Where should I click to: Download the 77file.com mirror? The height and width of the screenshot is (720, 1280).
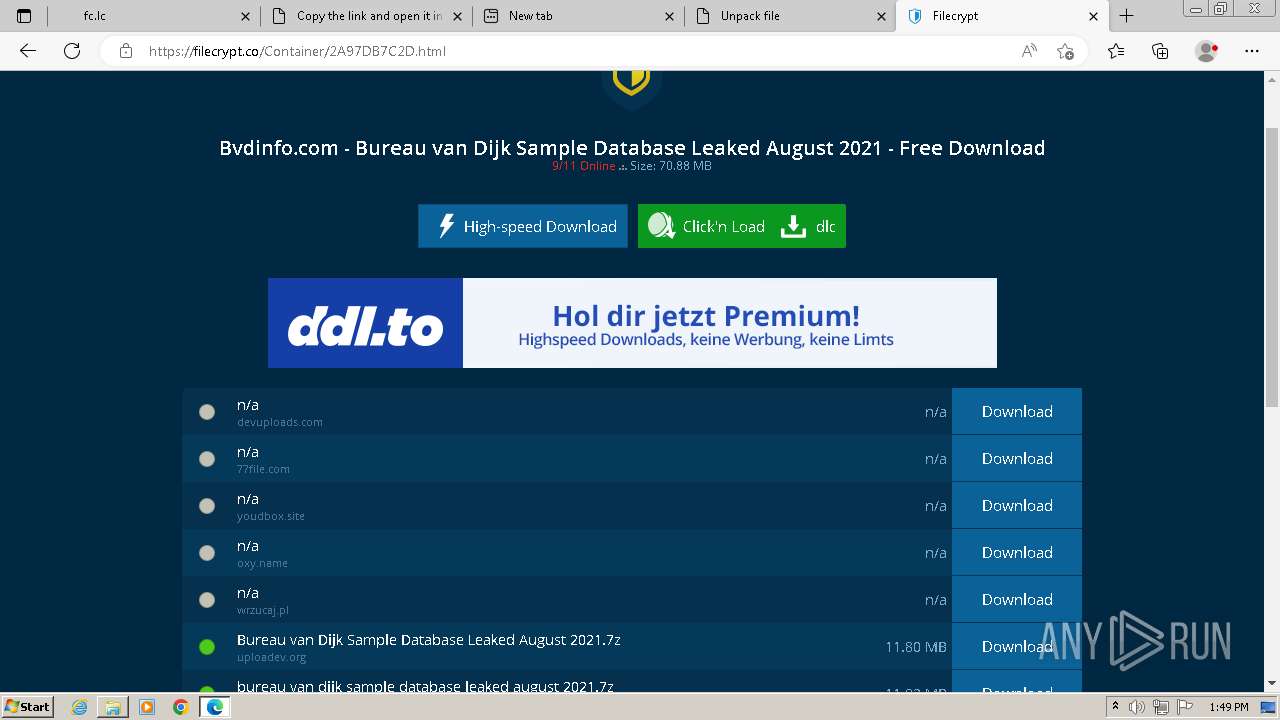1017,458
